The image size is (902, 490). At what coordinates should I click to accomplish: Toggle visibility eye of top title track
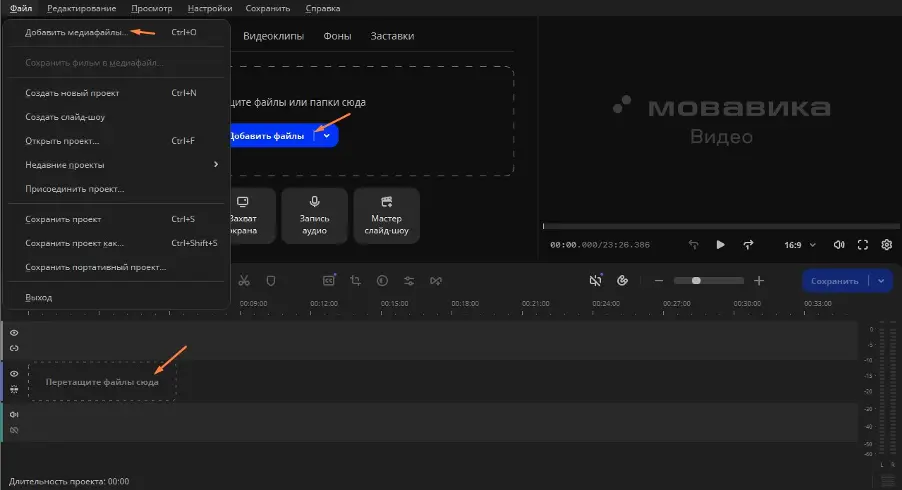click(x=14, y=333)
